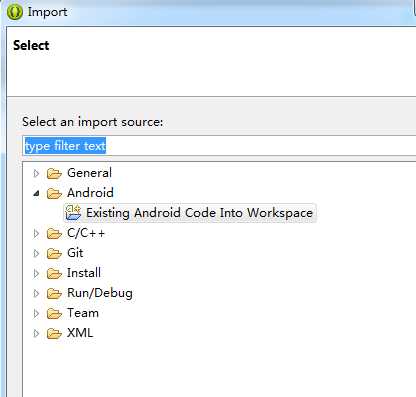
Task: Expand the Install category
Action: coord(36,273)
